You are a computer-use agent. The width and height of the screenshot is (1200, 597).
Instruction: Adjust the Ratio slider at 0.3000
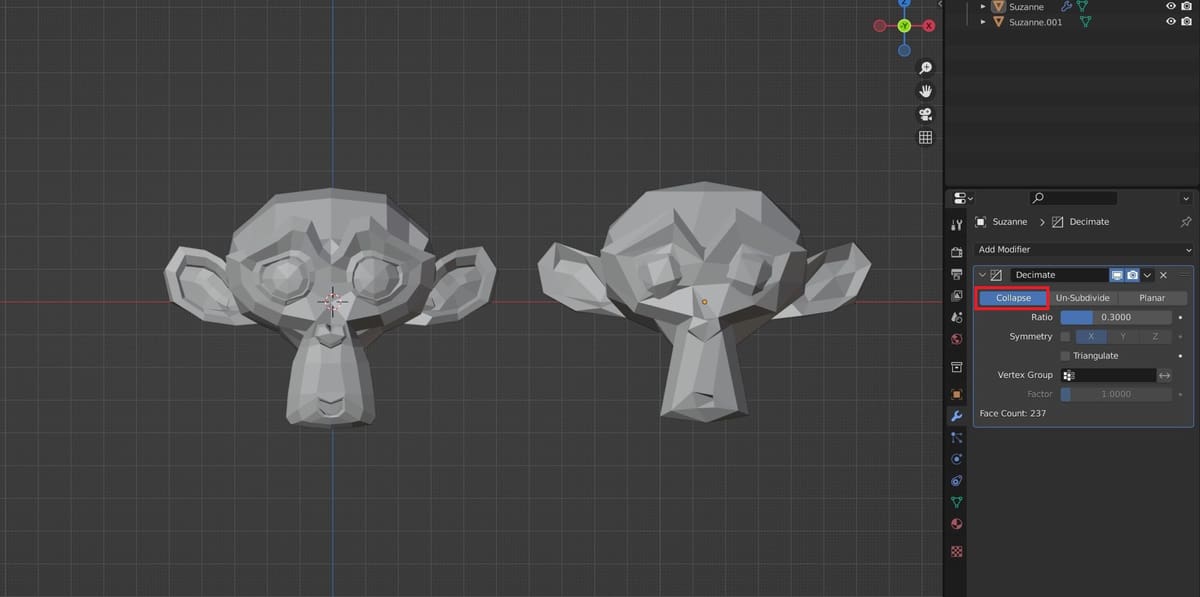click(x=1115, y=317)
